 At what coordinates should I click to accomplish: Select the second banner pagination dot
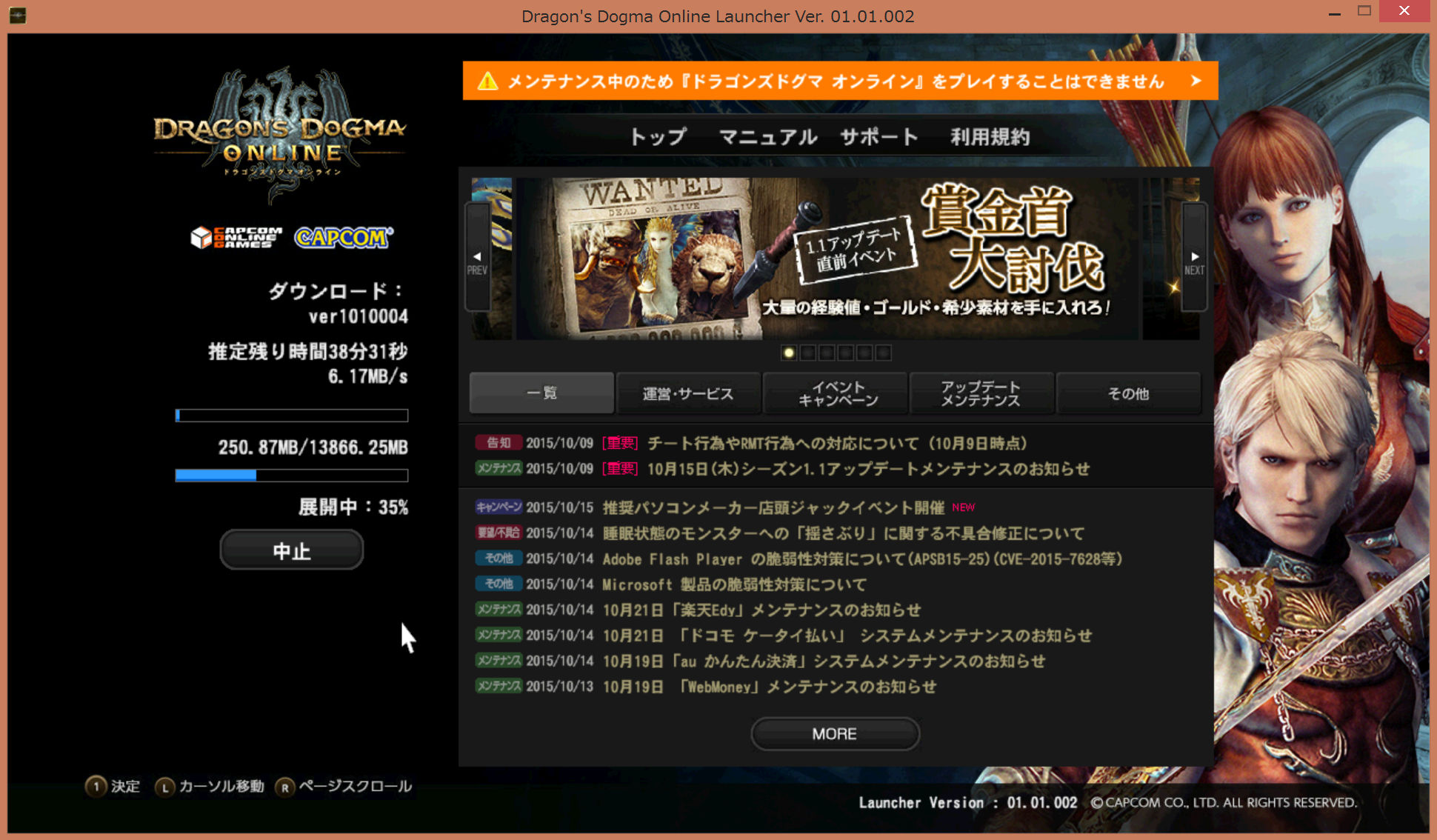[x=808, y=353]
